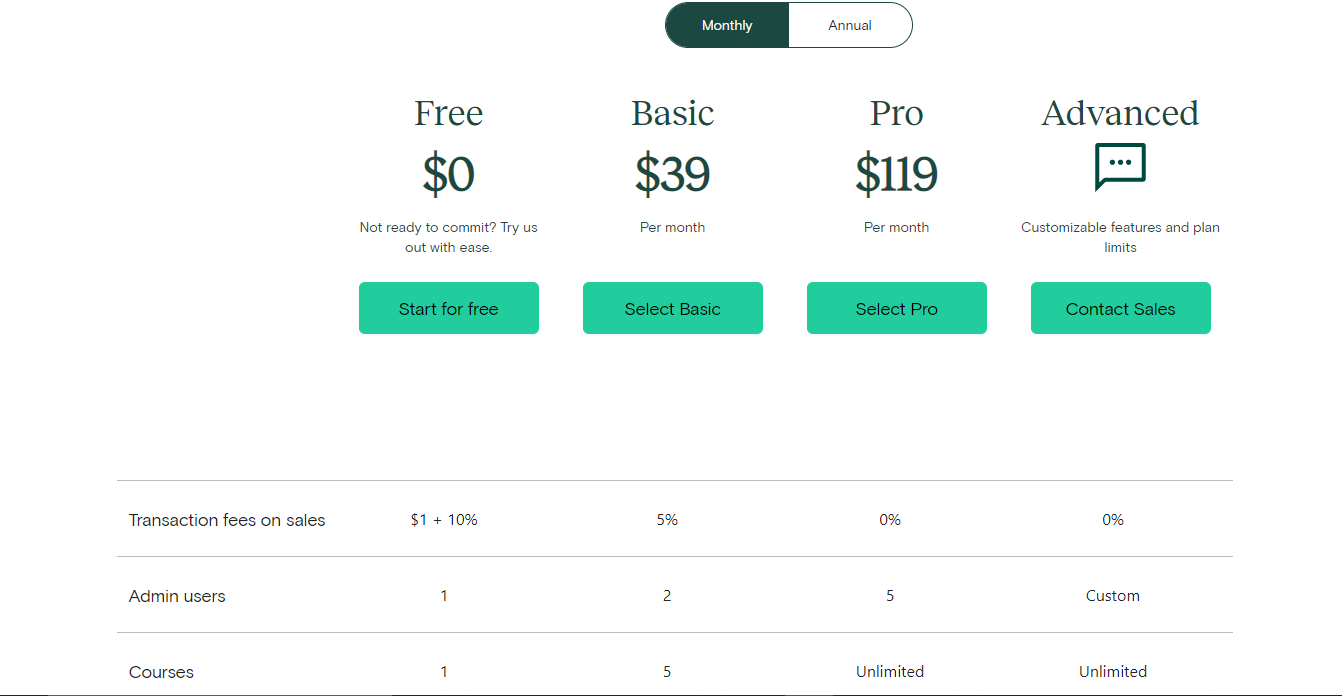Click the Customizable features and plan limits text

point(1120,237)
